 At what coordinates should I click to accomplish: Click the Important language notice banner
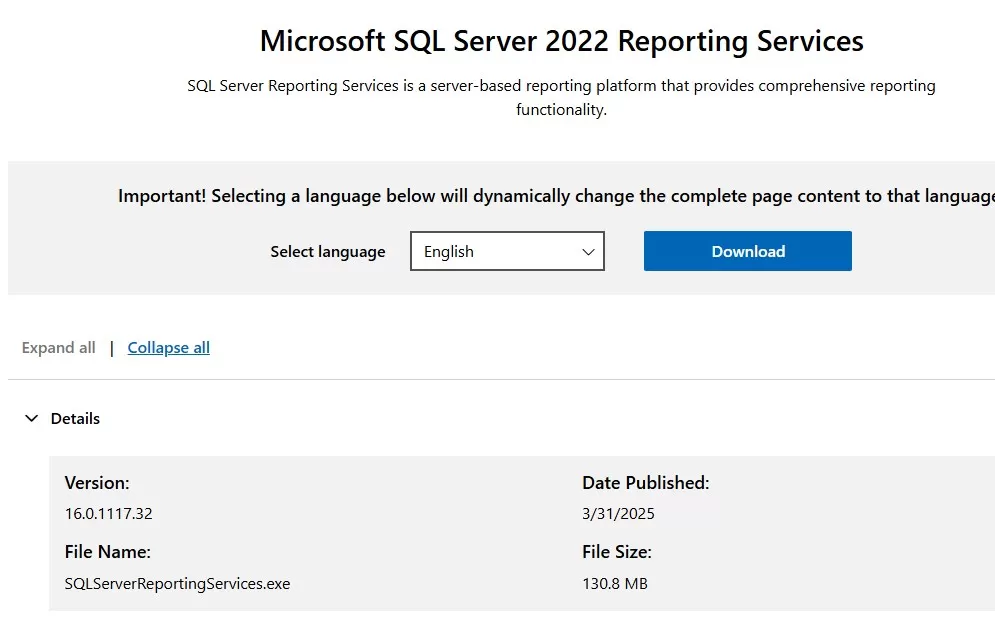[556, 196]
